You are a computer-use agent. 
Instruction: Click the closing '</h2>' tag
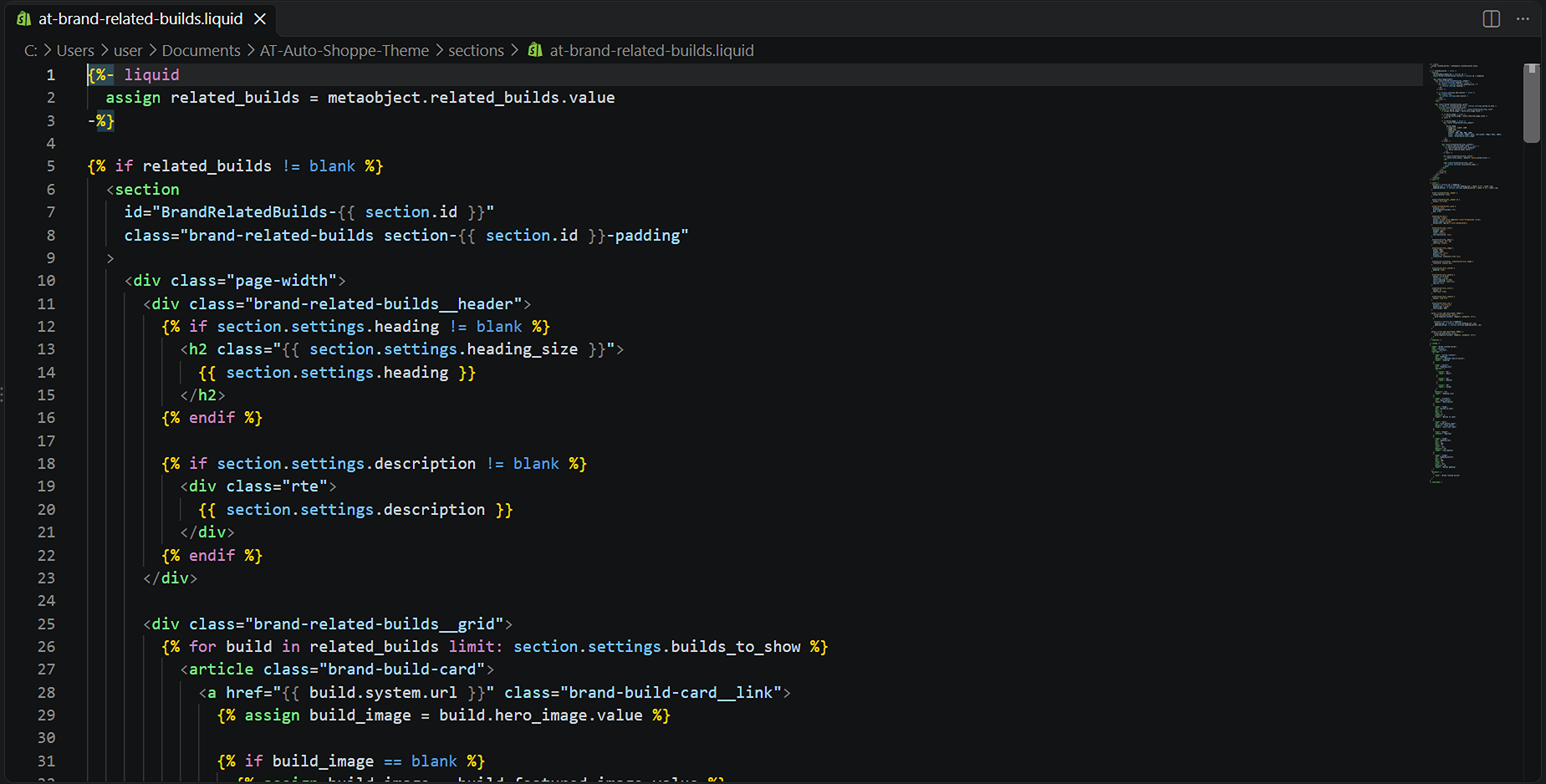coord(203,395)
